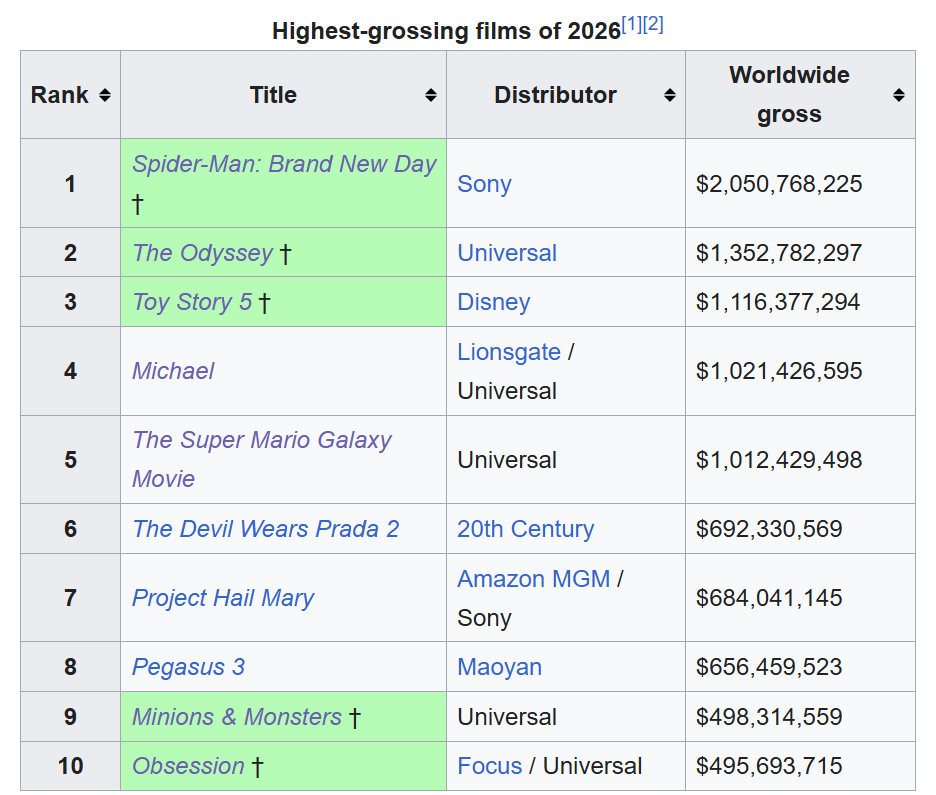The width and height of the screenshot is (936, 795).
Task: Open the Lionsgate distributor link
Action: click(509, 352)
